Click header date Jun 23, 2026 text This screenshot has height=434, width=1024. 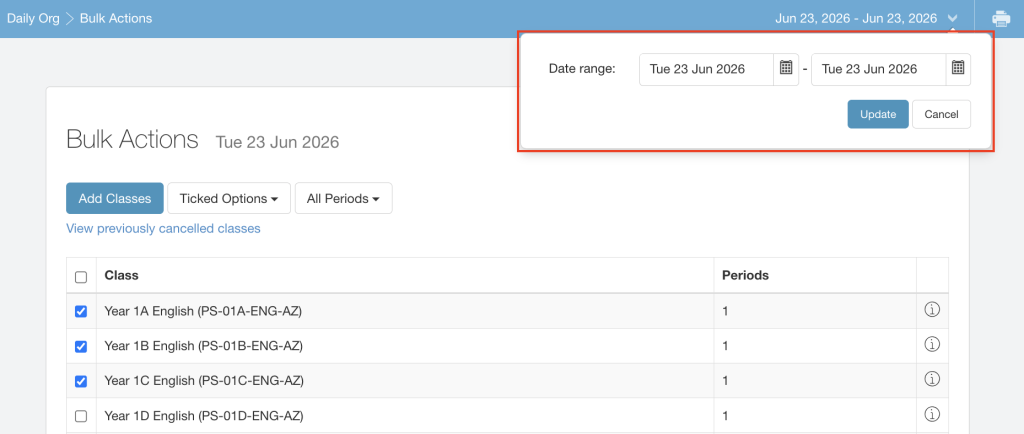point(856,18)
